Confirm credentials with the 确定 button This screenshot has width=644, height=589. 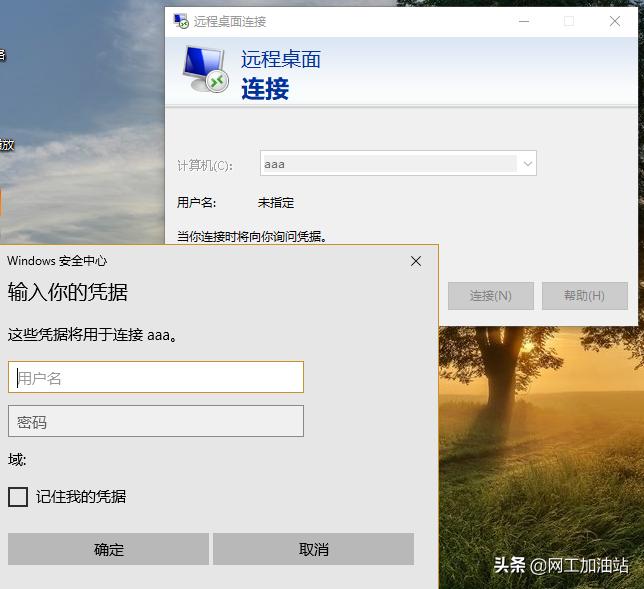(108, 549)
